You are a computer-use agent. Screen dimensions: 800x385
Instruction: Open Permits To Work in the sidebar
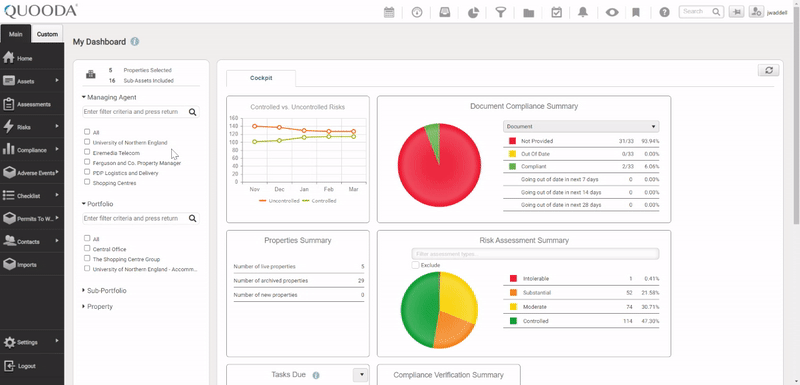point(32,219)
